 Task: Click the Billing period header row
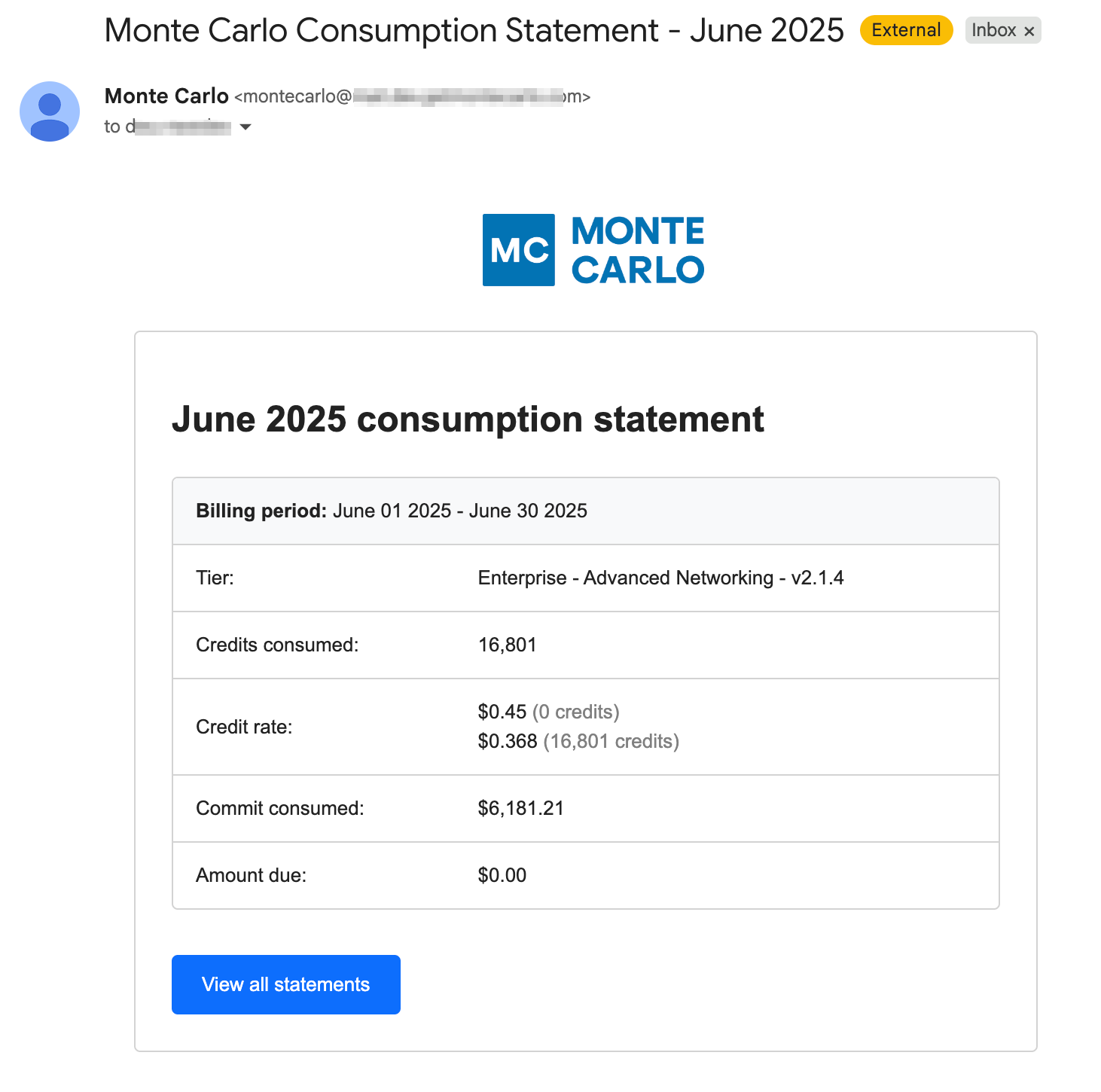(586, 511)
